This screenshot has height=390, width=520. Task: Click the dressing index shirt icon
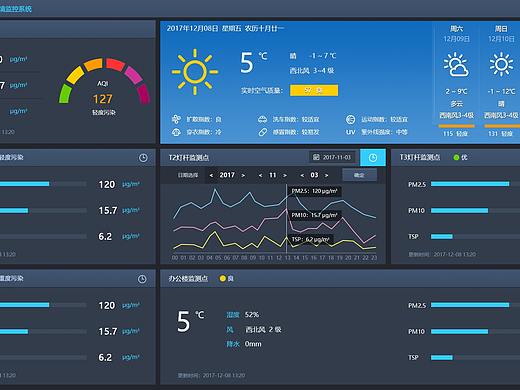176,132
